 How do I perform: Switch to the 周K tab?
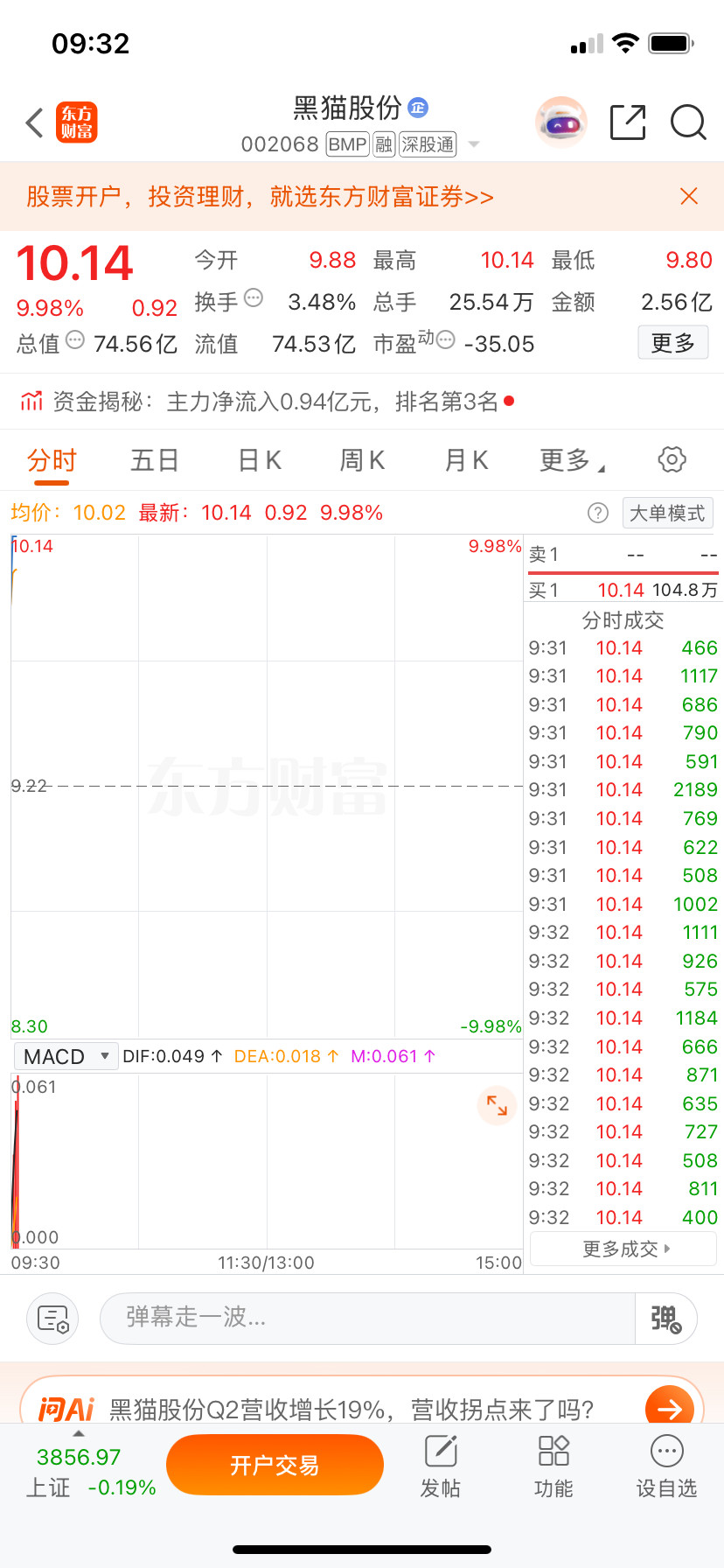[362, 460]
